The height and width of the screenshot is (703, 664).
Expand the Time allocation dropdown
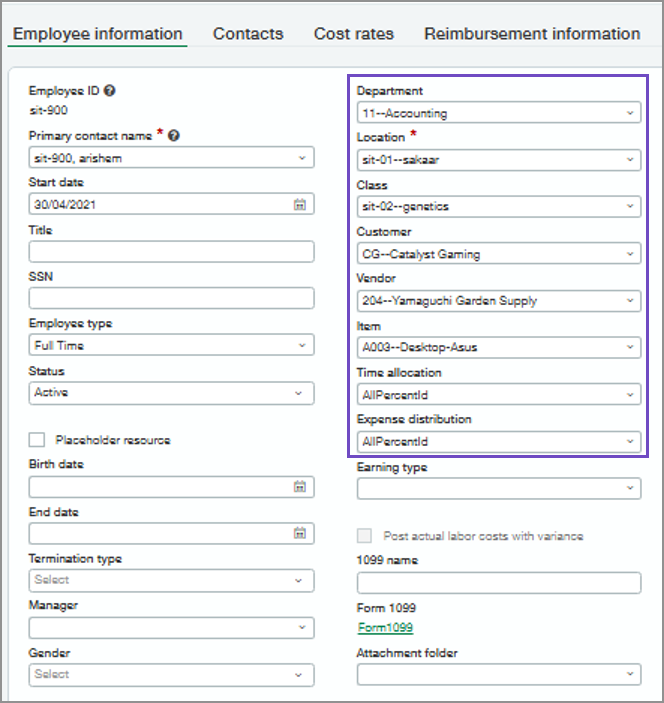(x=630, y=395)
